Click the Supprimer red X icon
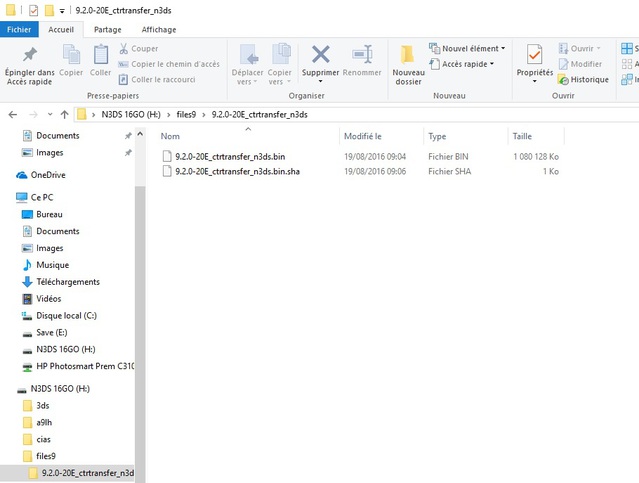The height and width of the screenshot is (483, 639). point(320,55)
